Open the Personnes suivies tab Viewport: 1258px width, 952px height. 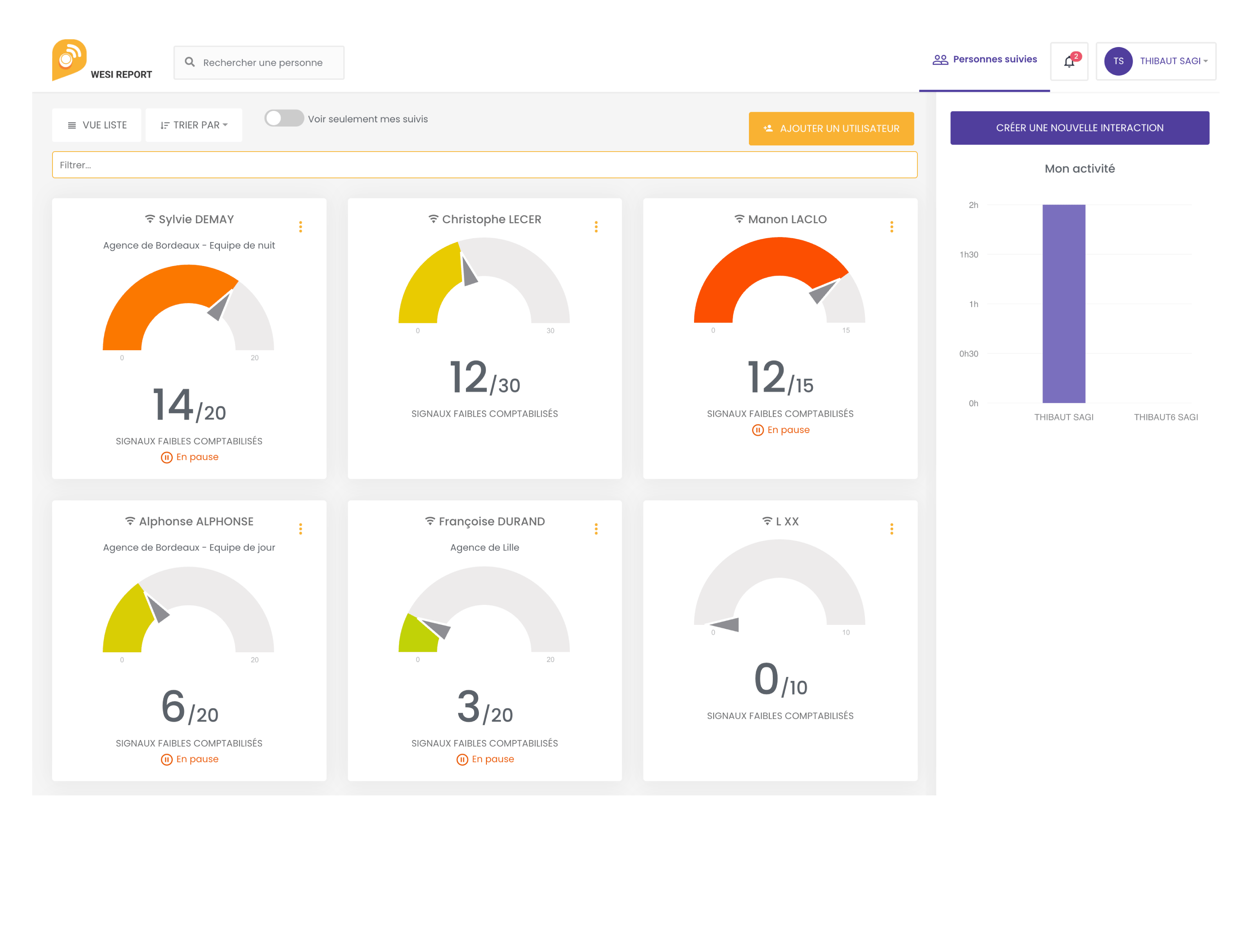pyautogui.click(x=984, y=60)
